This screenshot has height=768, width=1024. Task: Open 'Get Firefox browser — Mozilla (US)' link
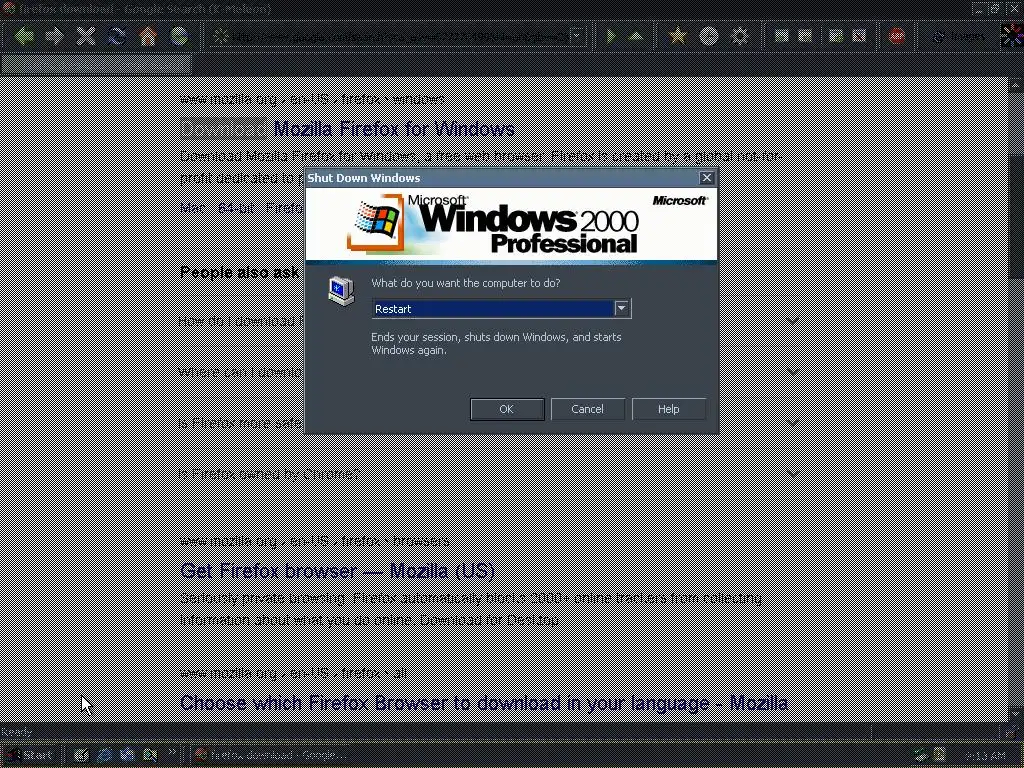[337, 571]
